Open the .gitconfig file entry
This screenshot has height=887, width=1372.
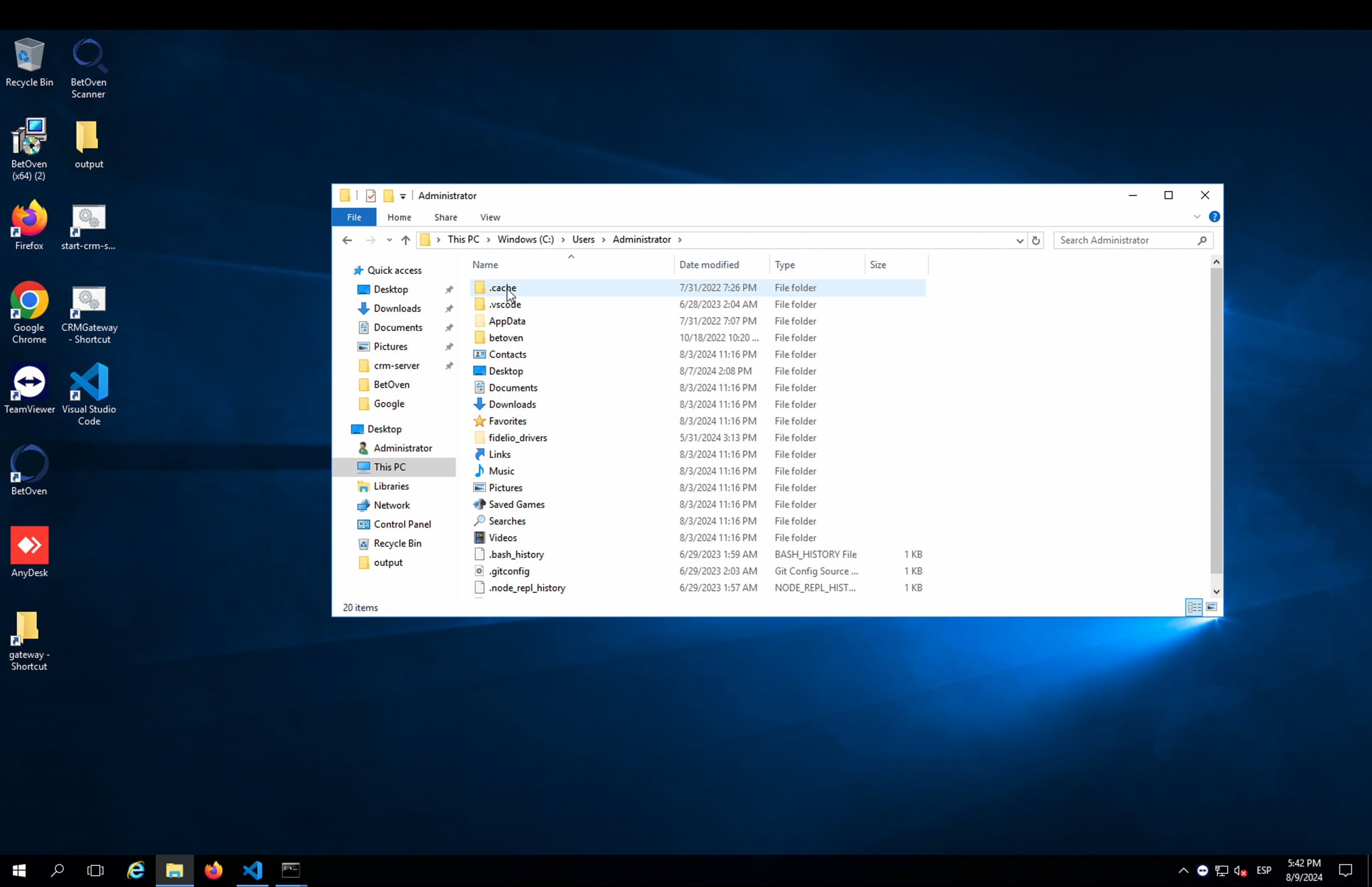(x=509, y=571)
